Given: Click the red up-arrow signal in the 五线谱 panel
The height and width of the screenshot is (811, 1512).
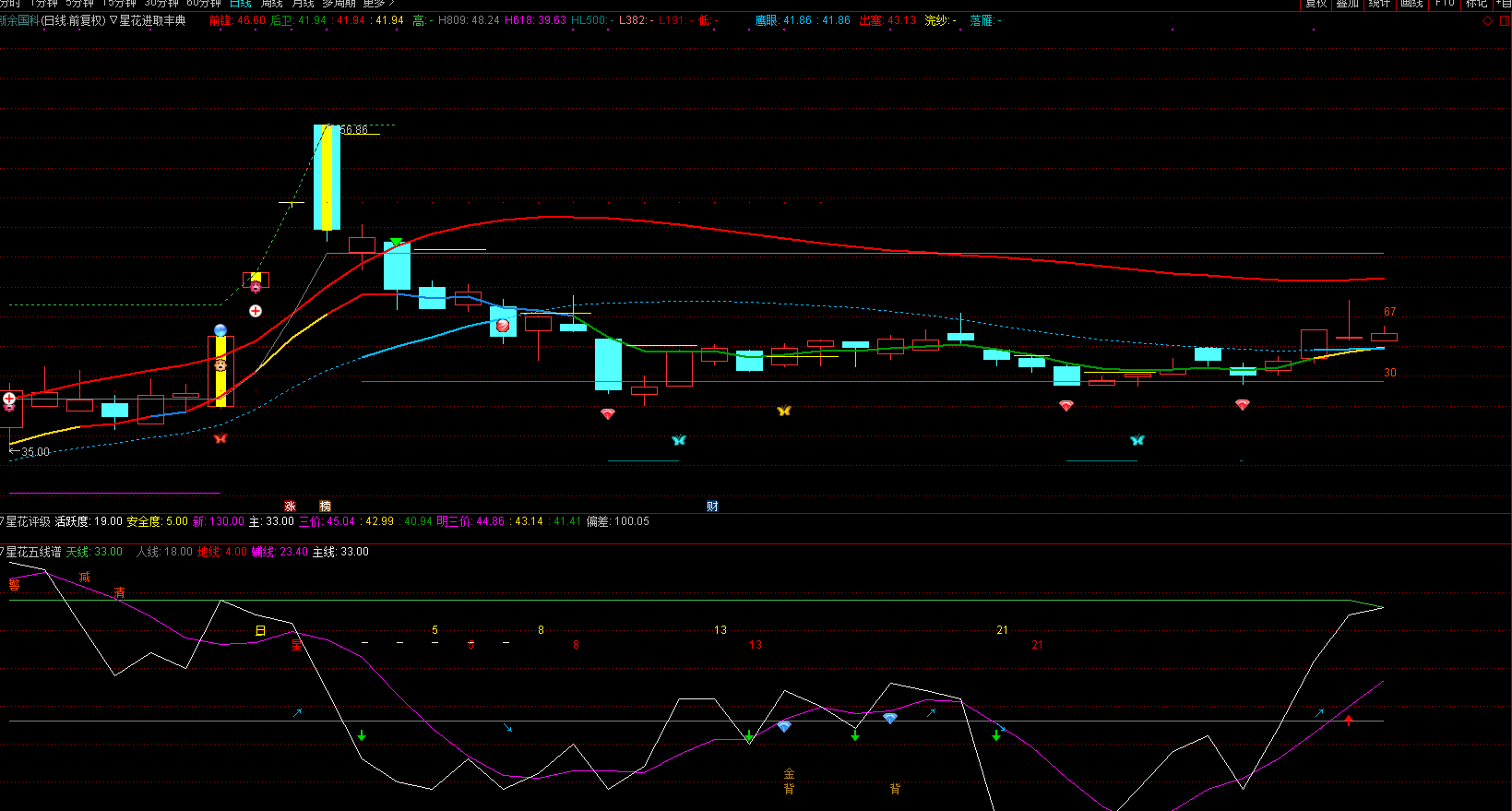Looking at the screenshot, I should 1349,721.
